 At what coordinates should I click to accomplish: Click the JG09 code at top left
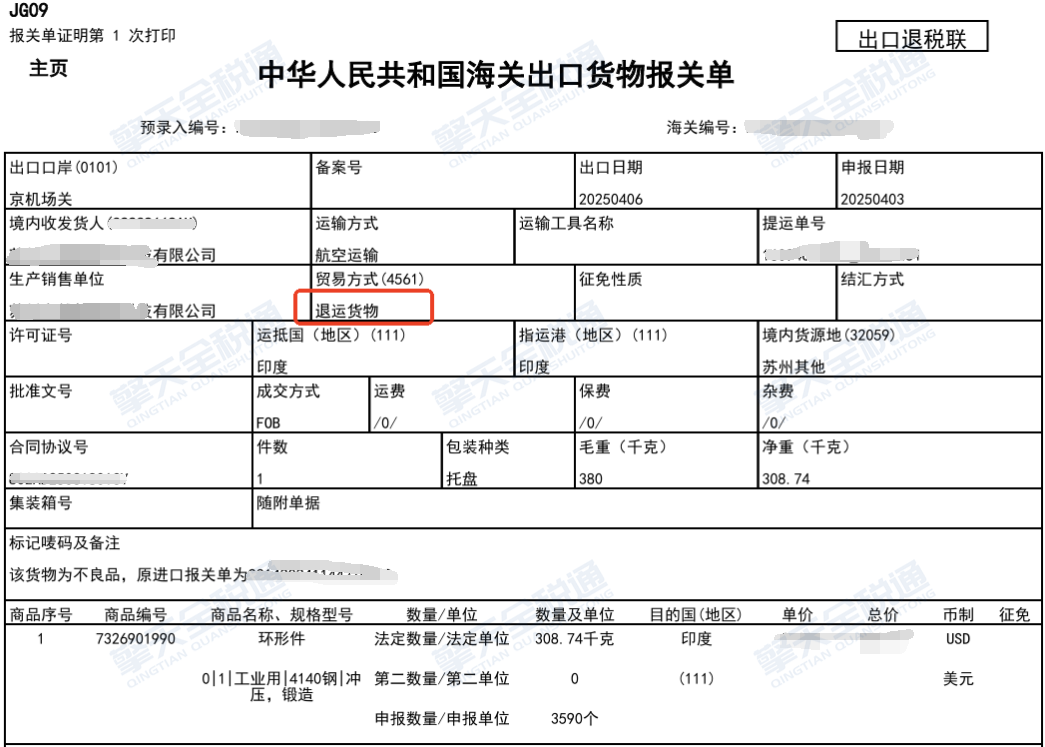pyautogui.click(x=27, y=13)
